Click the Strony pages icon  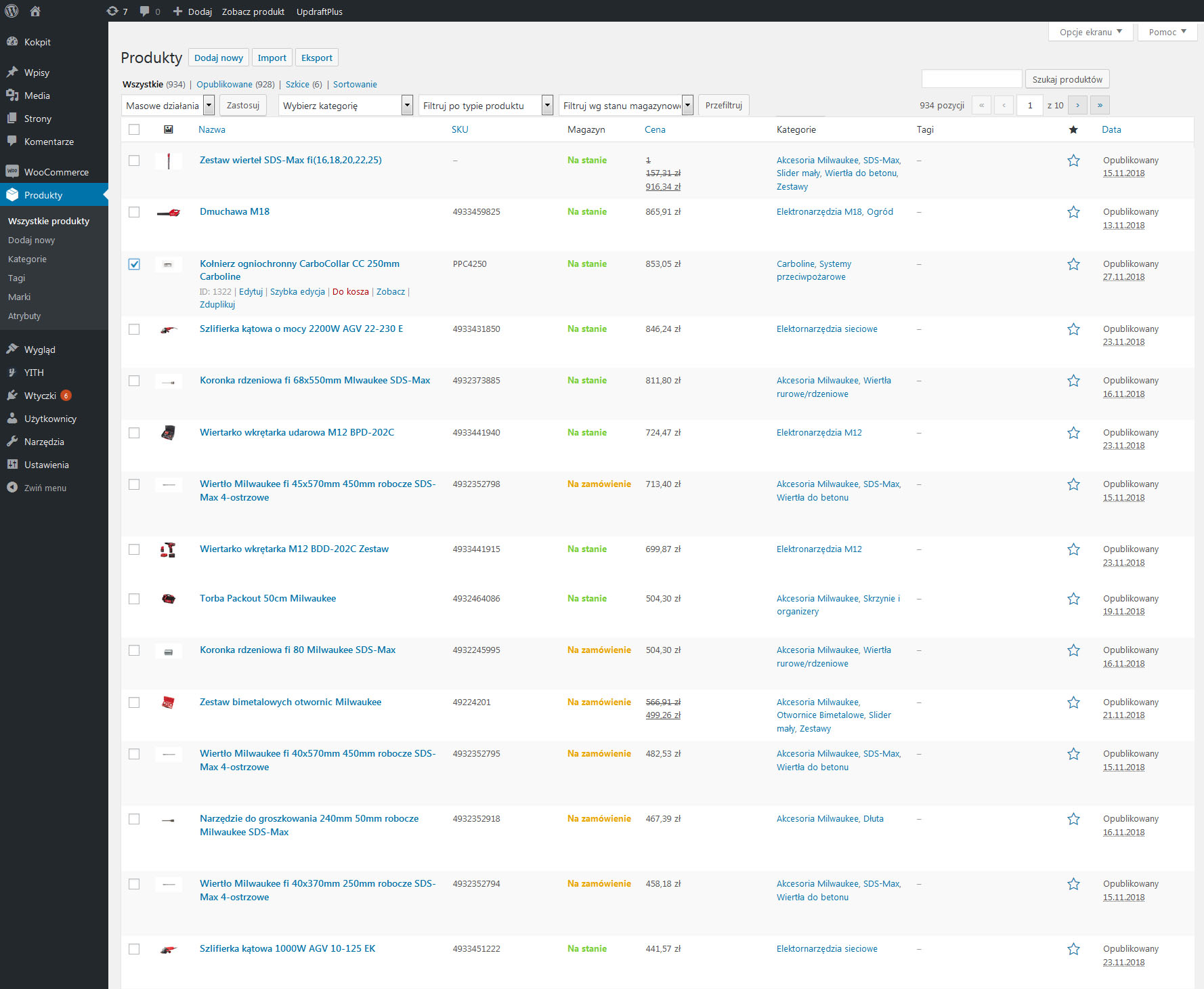point(12,118)
